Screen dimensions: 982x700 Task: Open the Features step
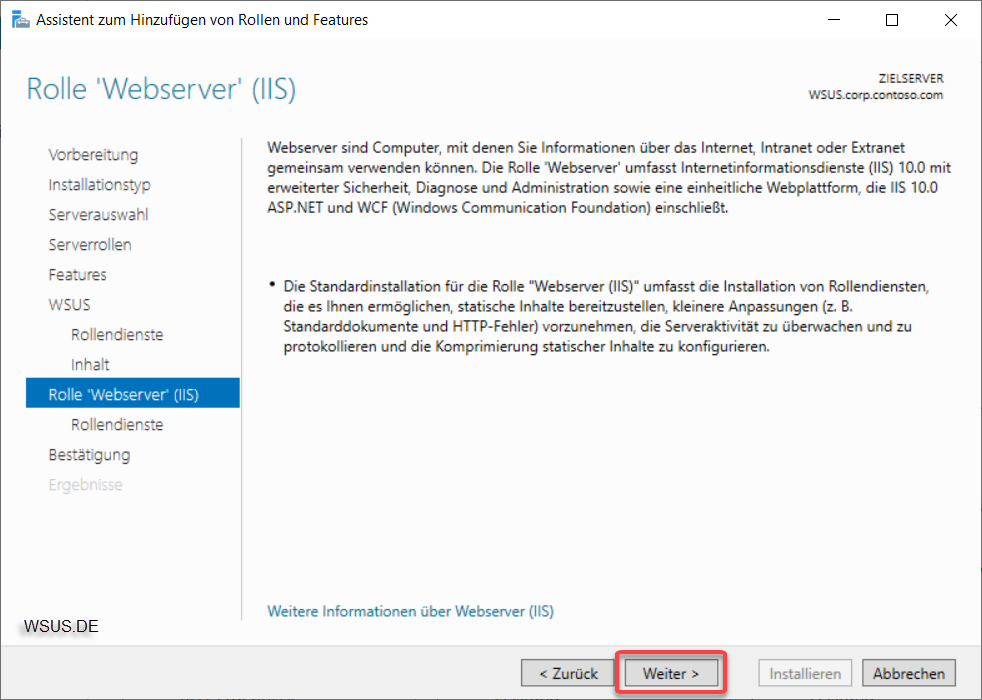point(78,275)
